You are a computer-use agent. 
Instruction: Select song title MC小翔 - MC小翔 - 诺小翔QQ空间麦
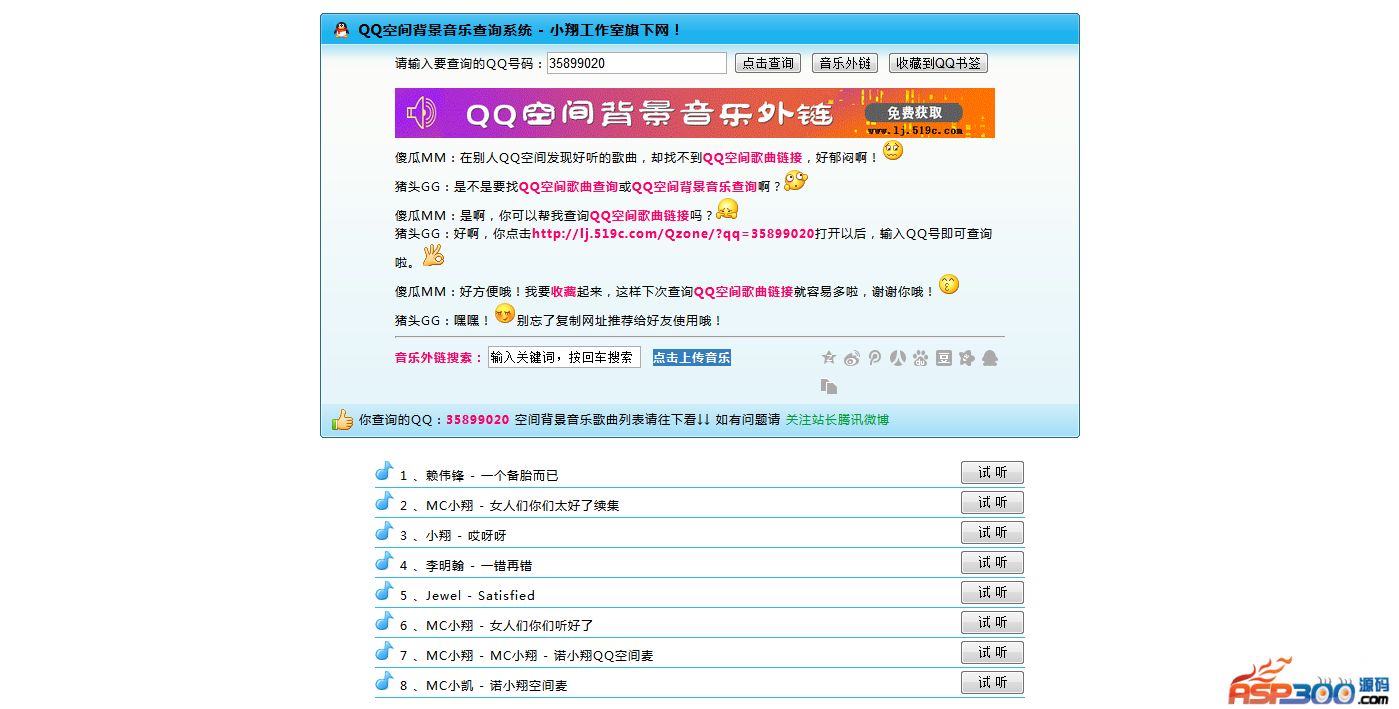click(540, 655)
